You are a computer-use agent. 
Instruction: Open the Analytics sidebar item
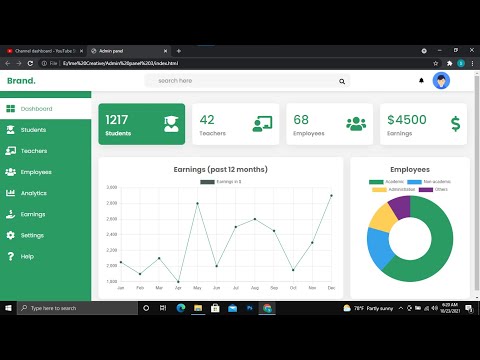45,193
